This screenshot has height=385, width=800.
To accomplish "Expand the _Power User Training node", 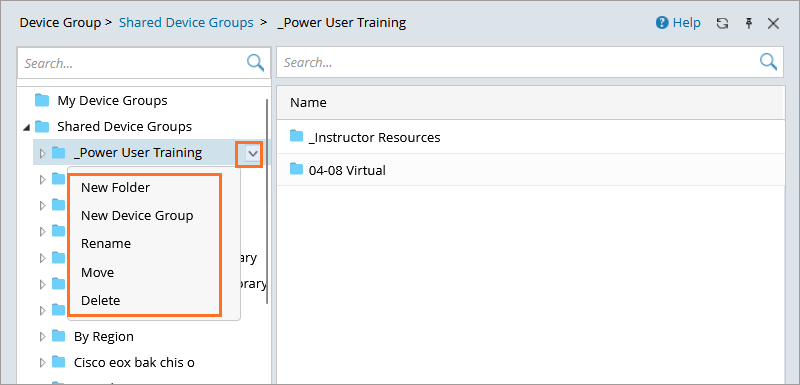I will click(43, 153).
